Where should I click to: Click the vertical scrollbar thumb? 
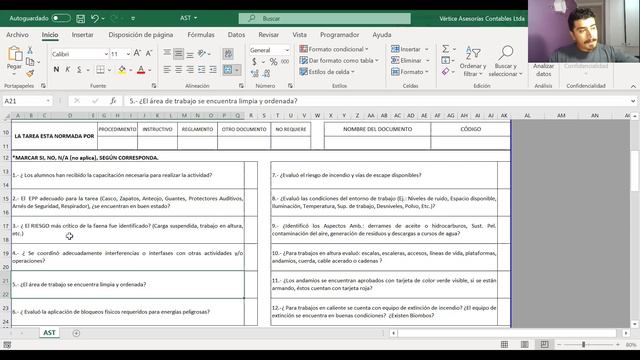point(635,170)
